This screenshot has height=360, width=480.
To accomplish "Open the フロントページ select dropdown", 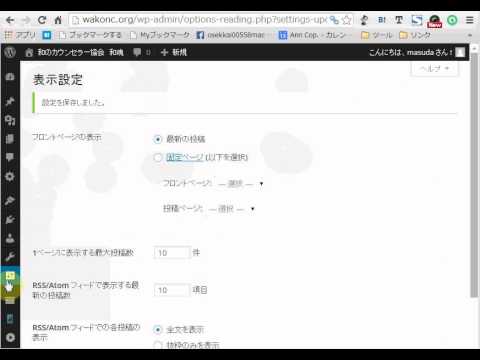I will click(241, 184).
